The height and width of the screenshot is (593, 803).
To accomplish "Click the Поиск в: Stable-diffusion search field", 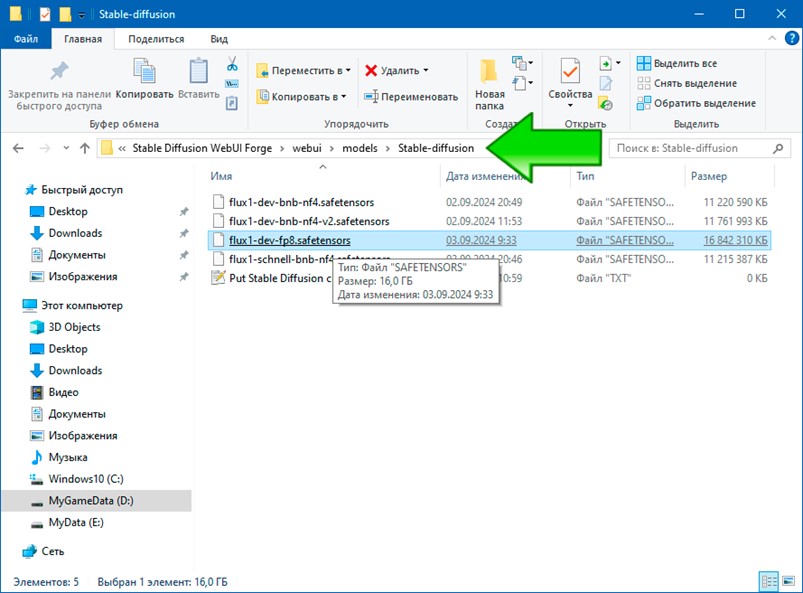I will [690, 148].
